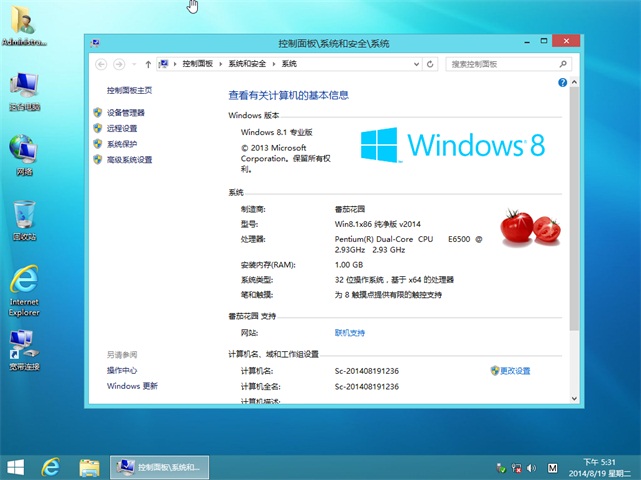Open the help question mark icon
Viewport: 641px width, 480px height.
(563, 82)
